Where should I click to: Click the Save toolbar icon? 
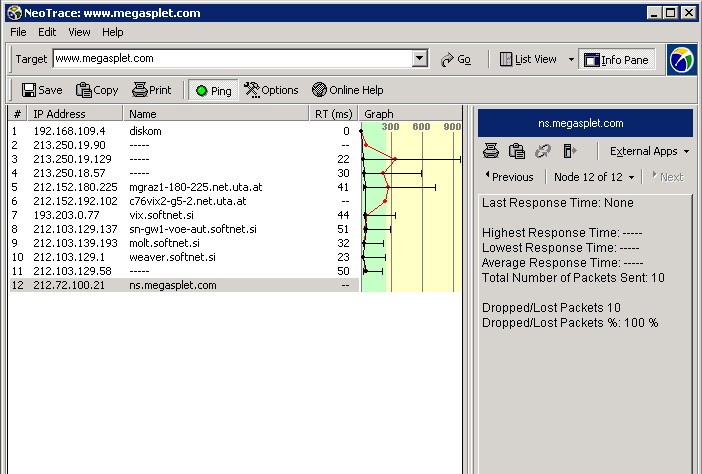[x=42, y=90]
